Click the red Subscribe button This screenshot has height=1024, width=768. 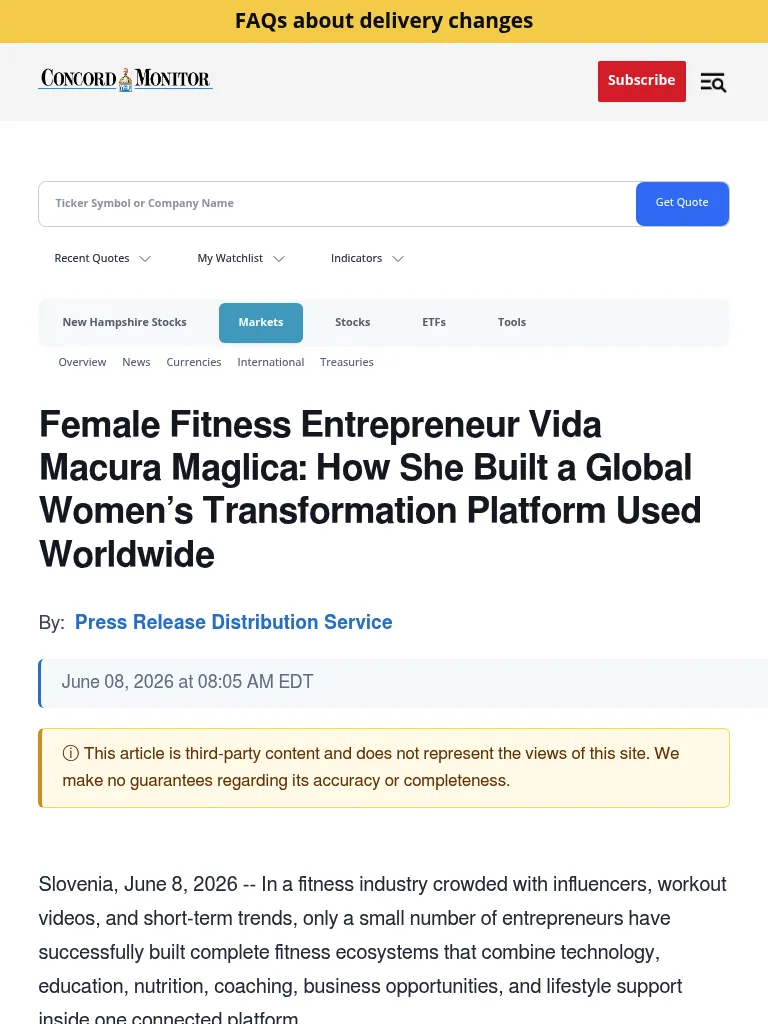click(641, 81)
